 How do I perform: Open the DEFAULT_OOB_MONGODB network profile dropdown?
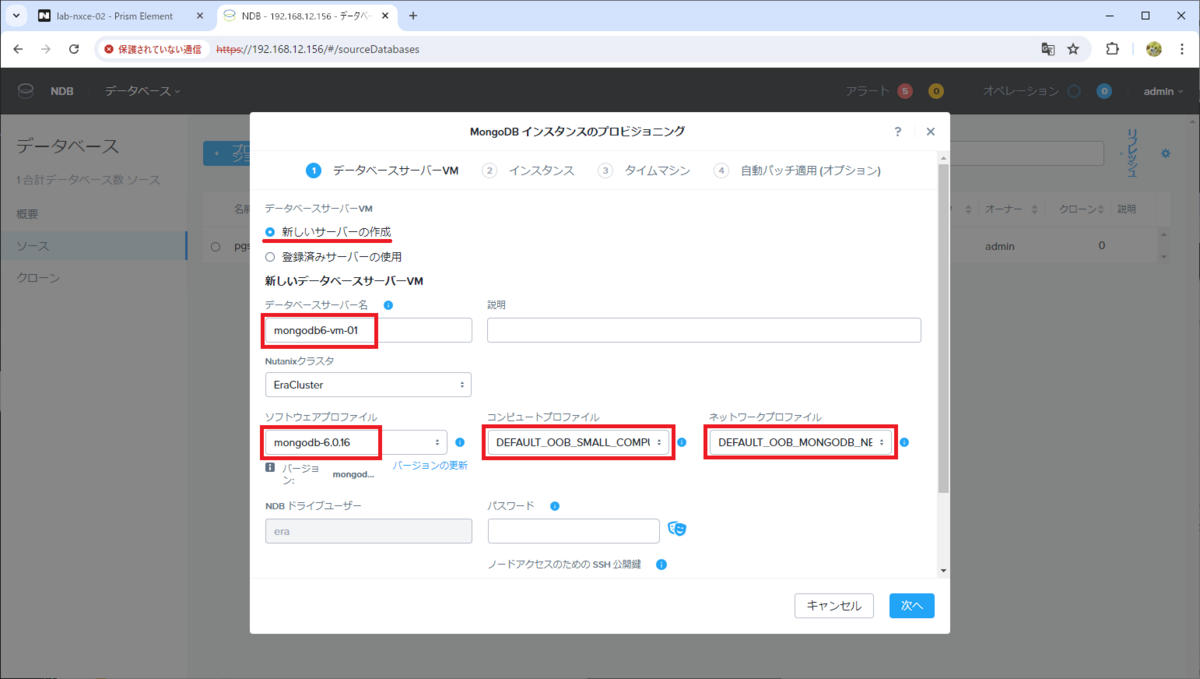pos(800,442)
